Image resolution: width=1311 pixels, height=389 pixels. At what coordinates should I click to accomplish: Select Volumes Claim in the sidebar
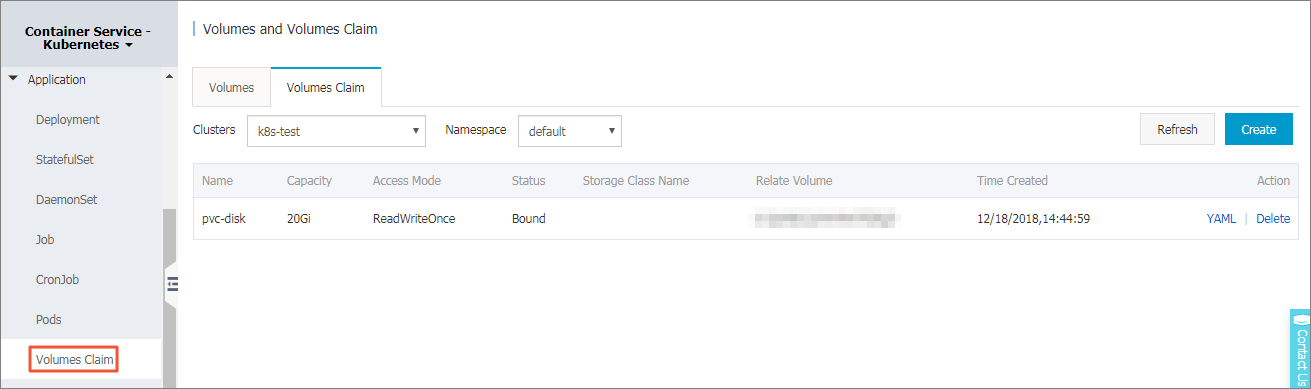(x=74, y=358)
